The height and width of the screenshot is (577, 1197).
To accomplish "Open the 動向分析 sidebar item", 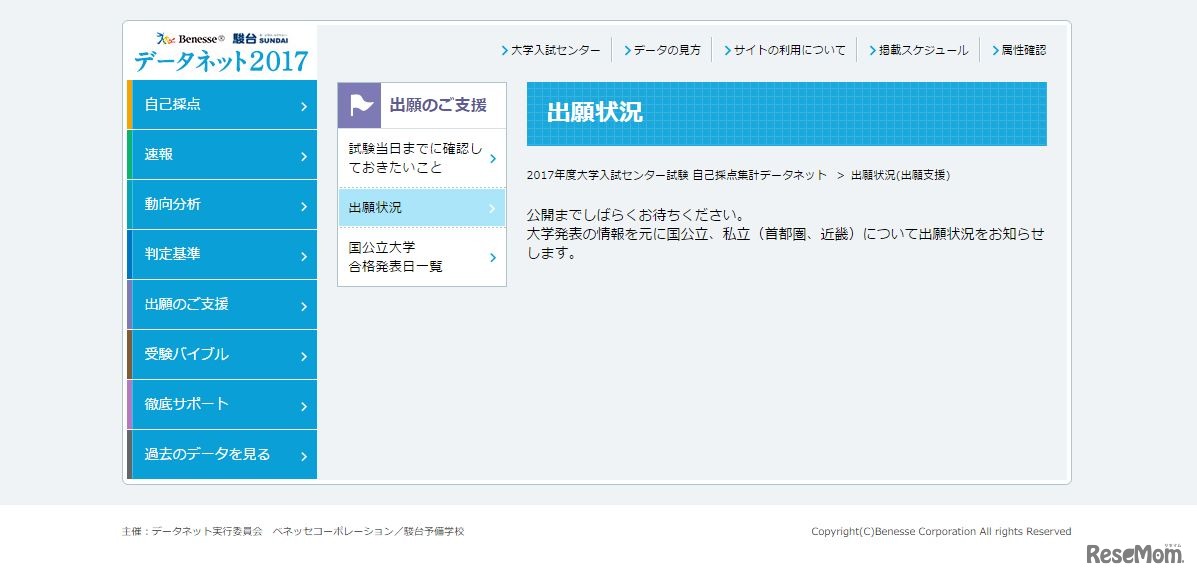I will tap(223, 205).
